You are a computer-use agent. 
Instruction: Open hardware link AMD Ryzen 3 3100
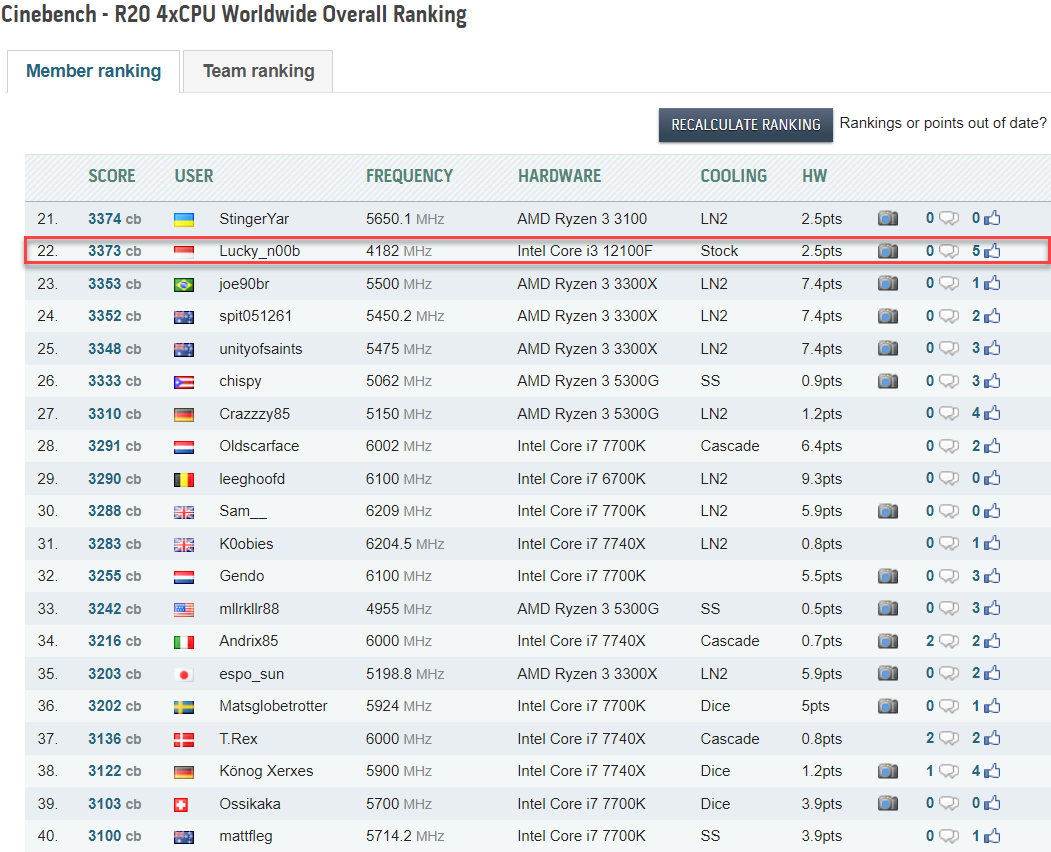[582, 219]
